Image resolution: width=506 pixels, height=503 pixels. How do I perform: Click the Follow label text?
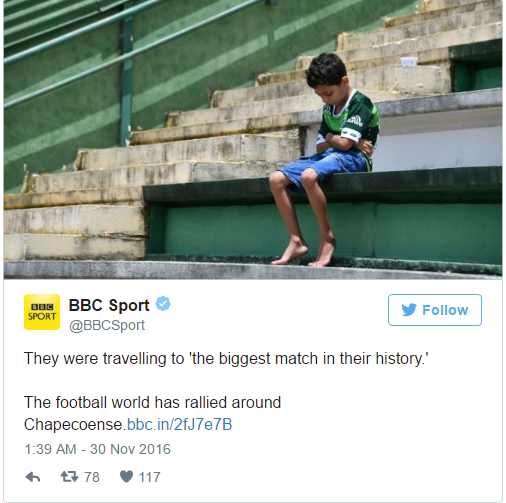pos(445,310)
